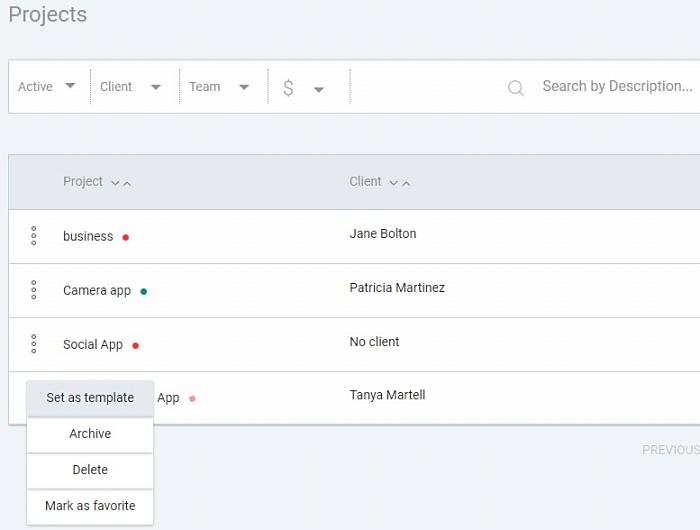Viewport: 700px width, 530px height.
Task: Sort the table by Client column header
Action: point(379,182)
